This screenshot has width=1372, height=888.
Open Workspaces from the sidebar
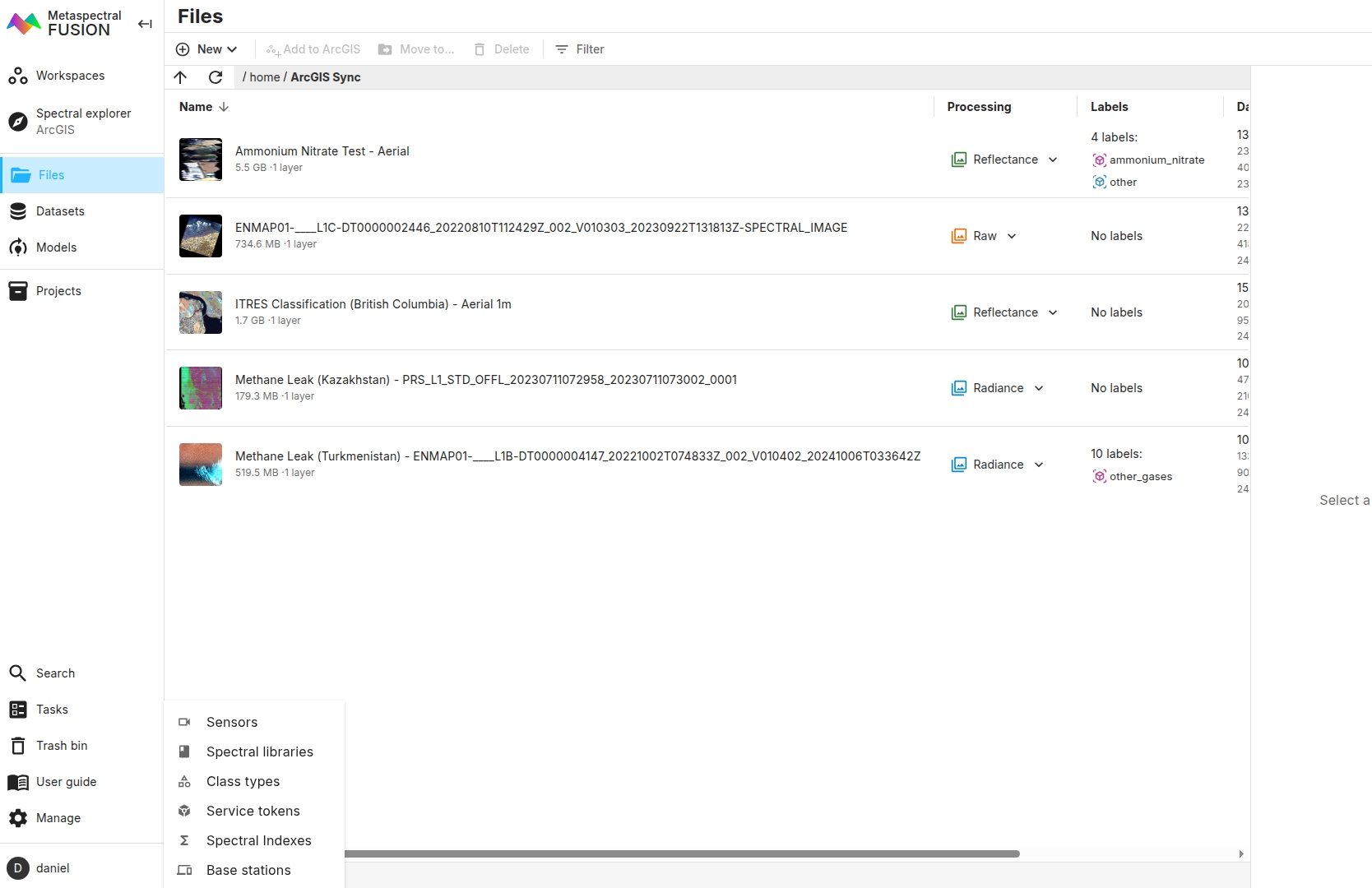(x=70, y=76)
